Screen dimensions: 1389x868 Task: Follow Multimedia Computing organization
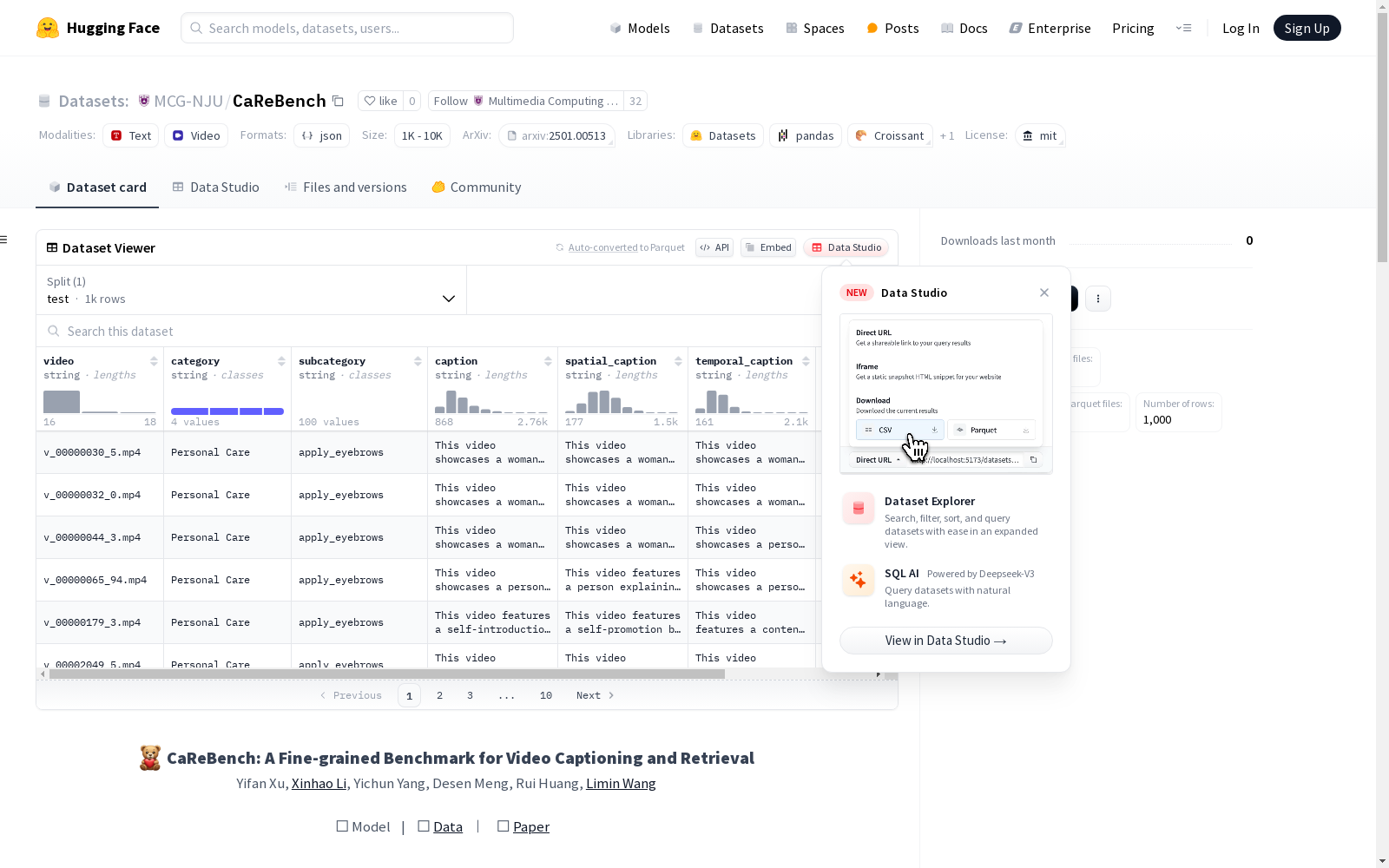(526, 101)
